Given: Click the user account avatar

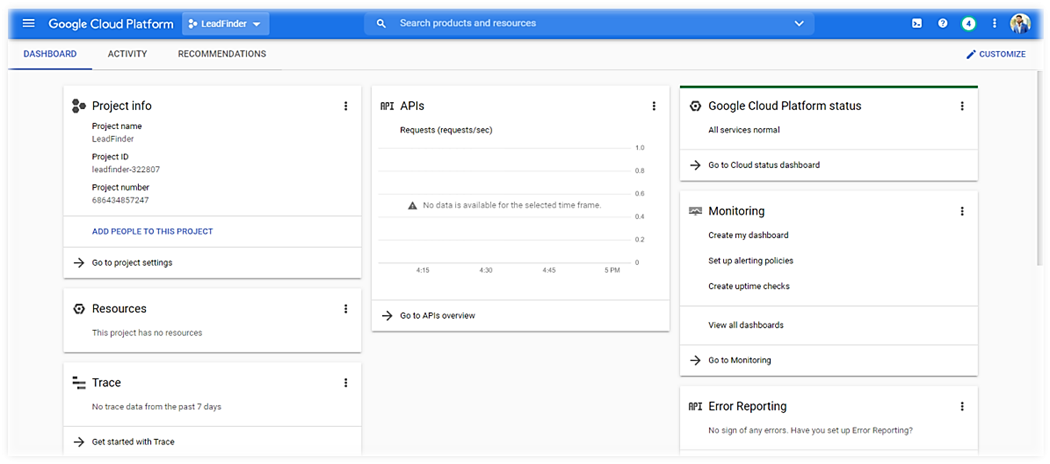Looking at the screenshot, I should [1020, 23].
